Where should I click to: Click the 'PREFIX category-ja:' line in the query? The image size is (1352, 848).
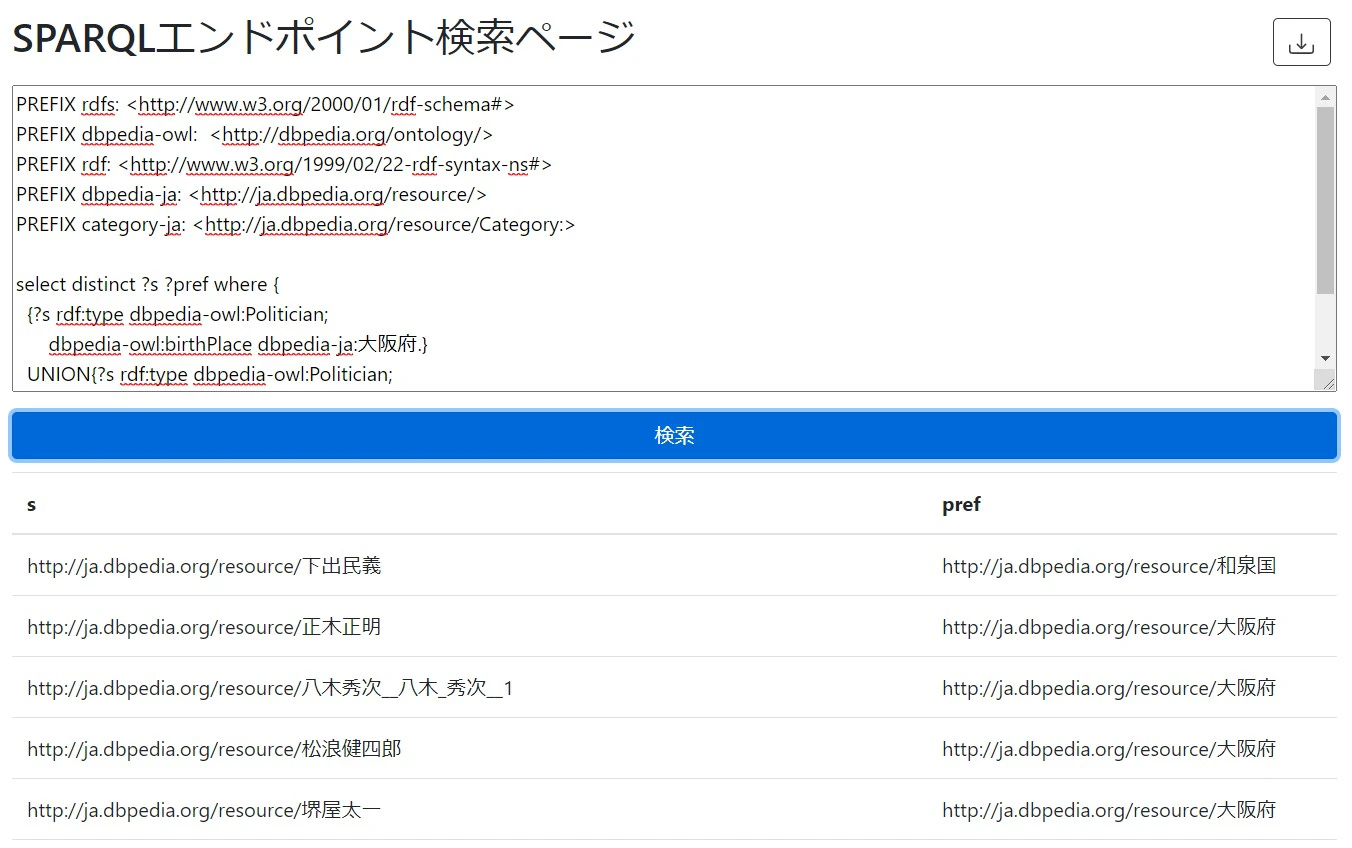pyautogui.click(x=296, y=224)
